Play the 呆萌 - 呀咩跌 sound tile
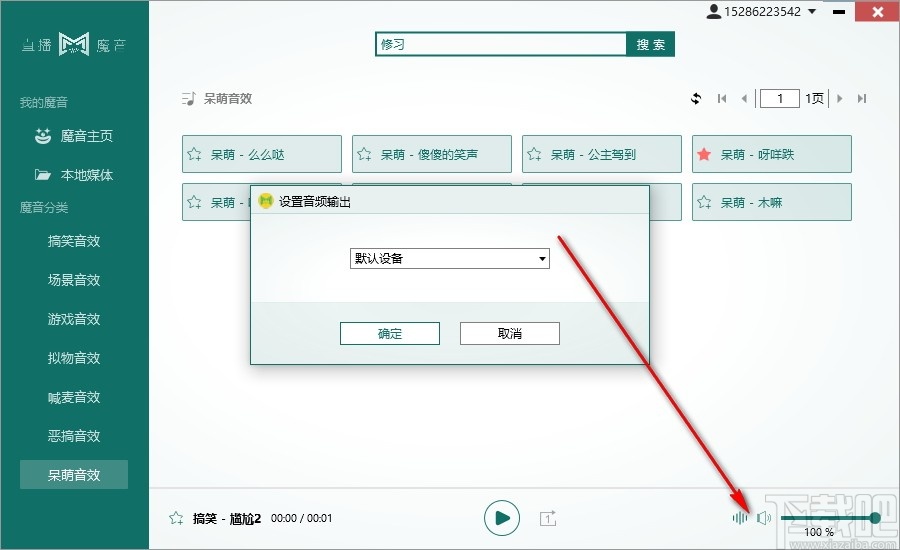Viewport: 900px width, 550px height. [771, 154]
